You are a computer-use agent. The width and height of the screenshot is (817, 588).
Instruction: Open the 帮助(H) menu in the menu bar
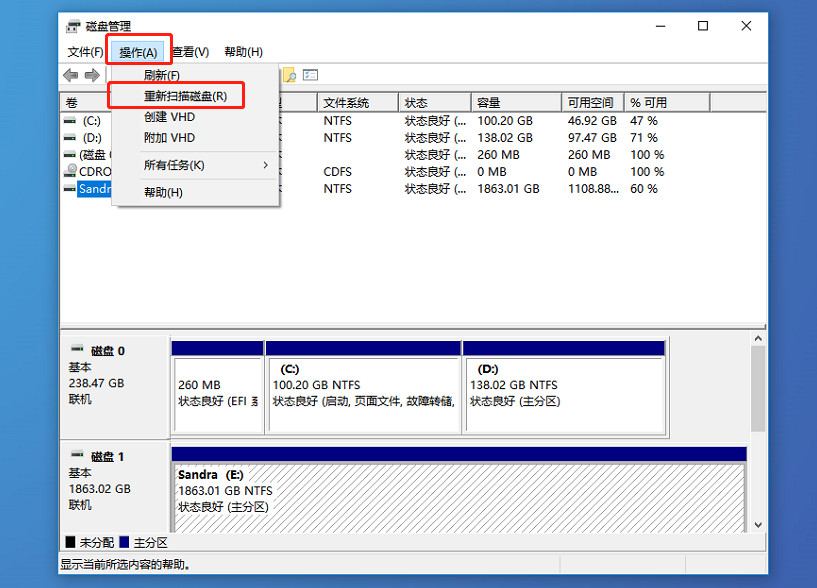pos(243,52)
